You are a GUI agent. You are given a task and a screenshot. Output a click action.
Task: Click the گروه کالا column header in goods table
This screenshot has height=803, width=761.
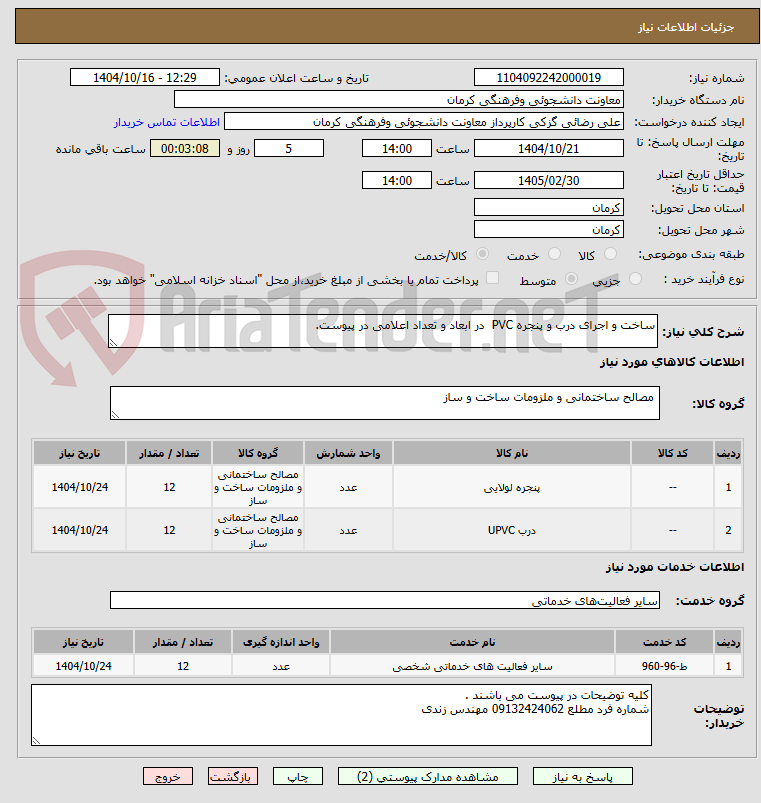258,453
